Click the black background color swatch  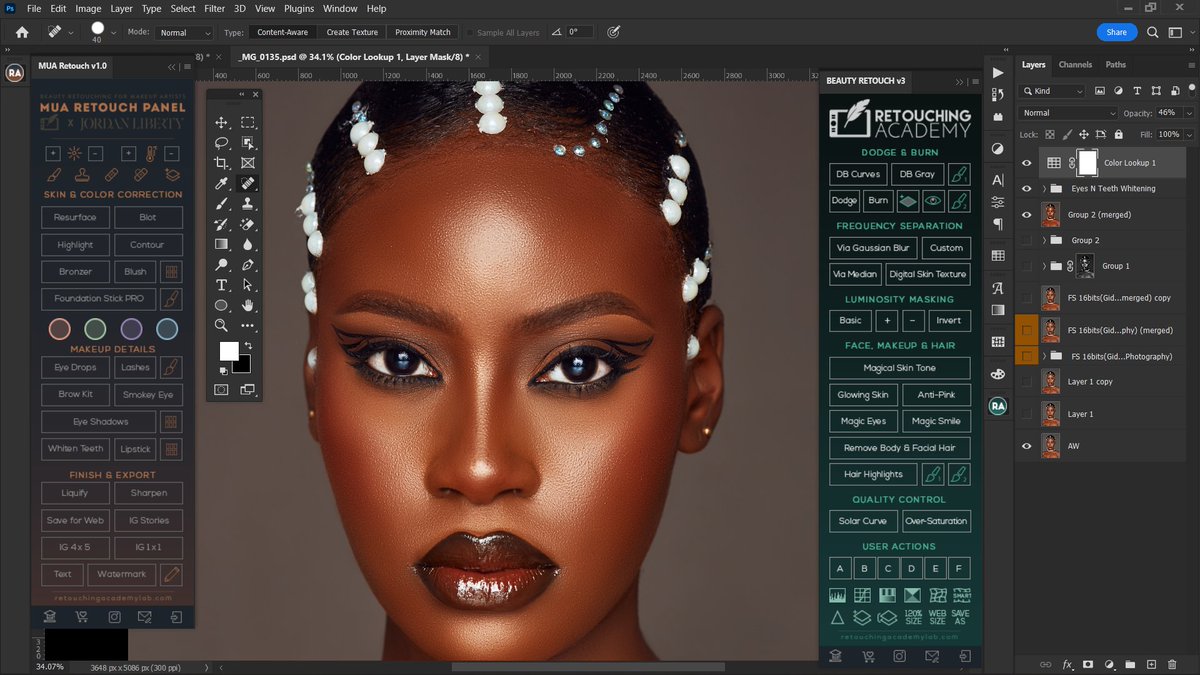(243, 365)
